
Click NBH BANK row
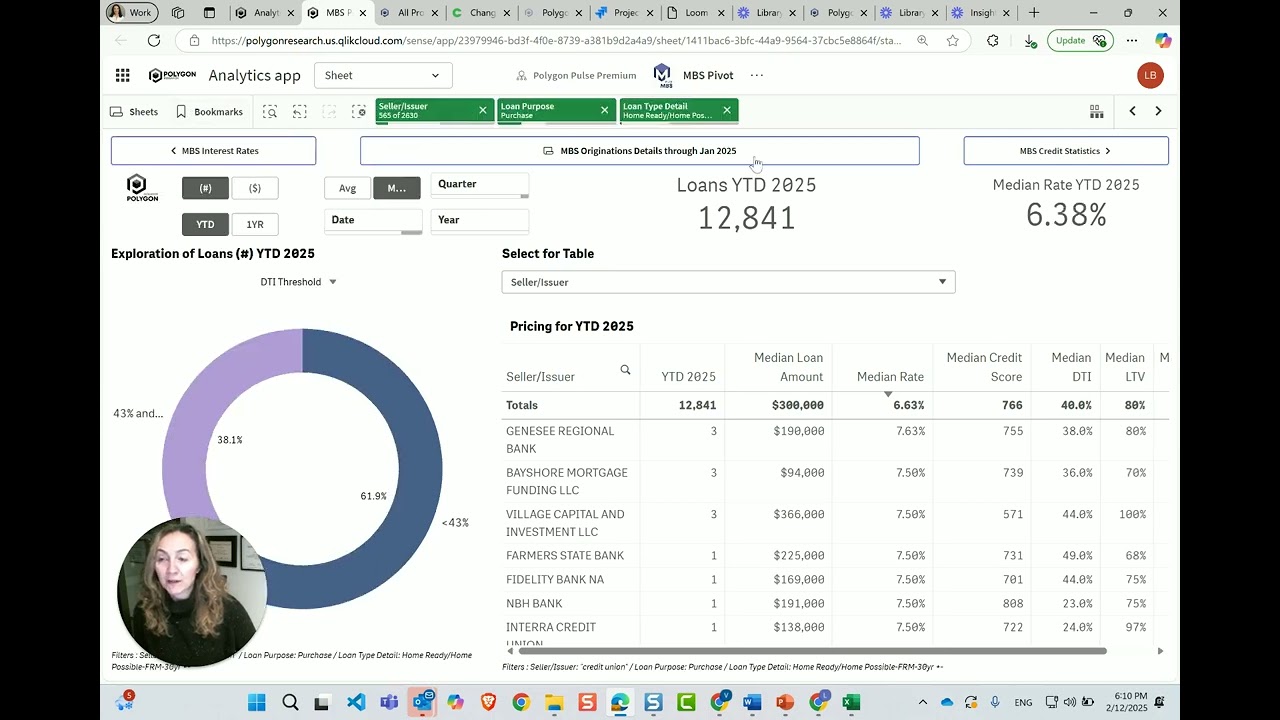[x=835, y=604]
